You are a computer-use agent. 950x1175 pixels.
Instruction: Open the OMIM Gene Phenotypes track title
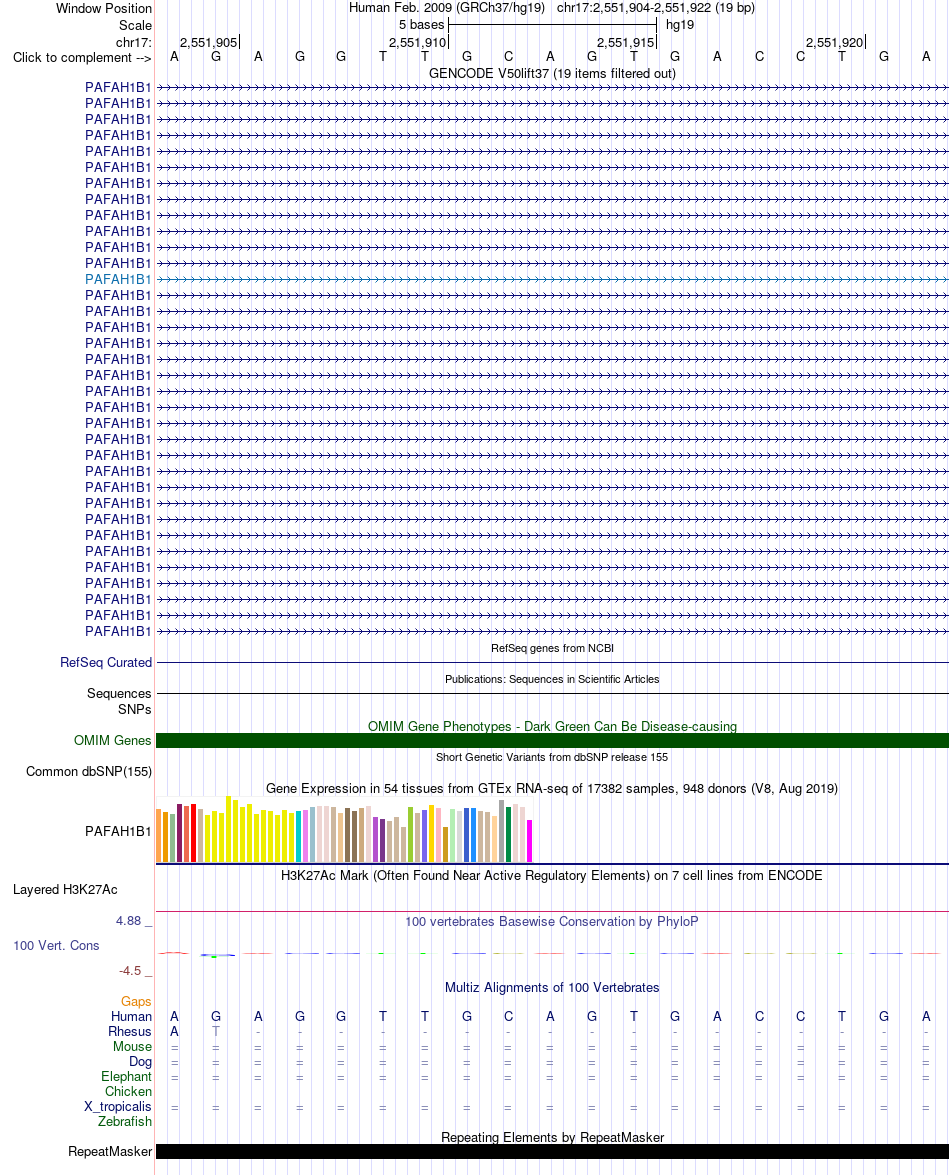click(552, 726)
